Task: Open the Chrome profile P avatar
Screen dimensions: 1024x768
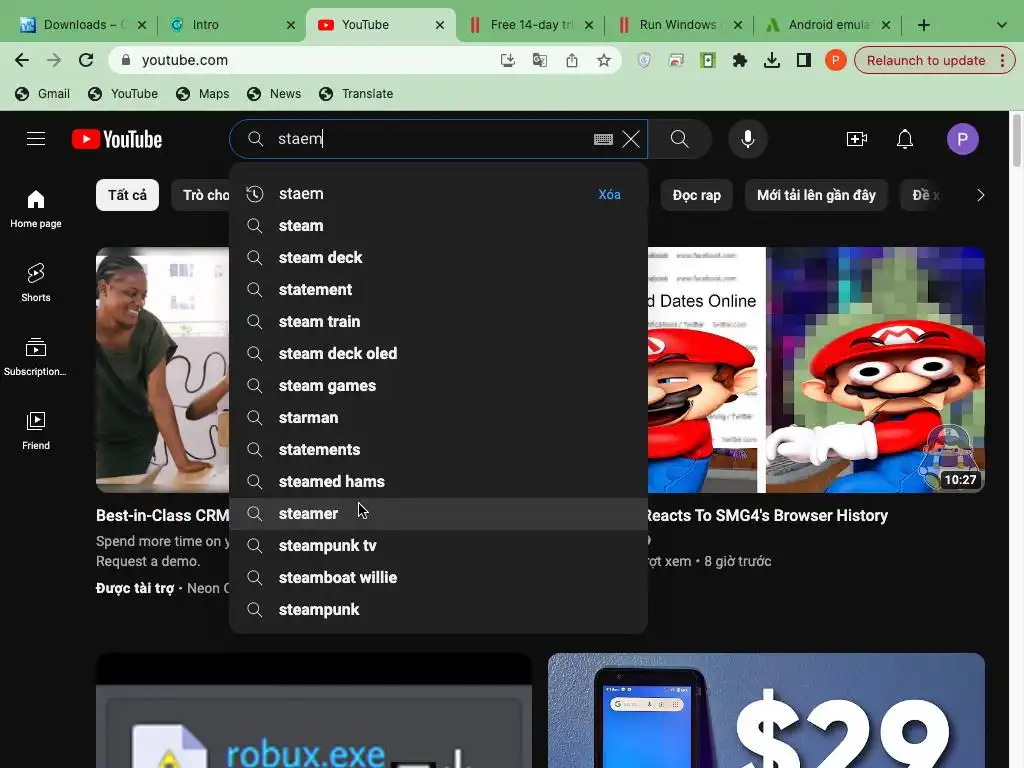Action: 835,60
